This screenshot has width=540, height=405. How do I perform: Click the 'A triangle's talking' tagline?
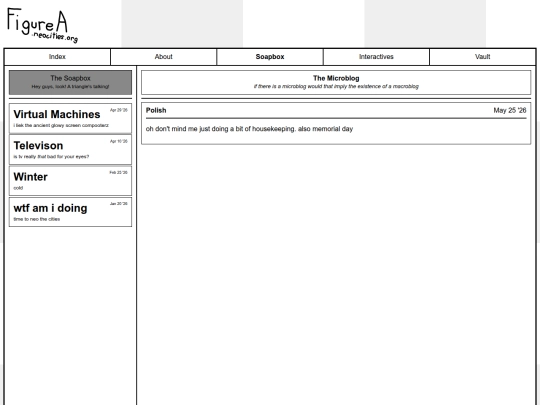pos(70,87)
